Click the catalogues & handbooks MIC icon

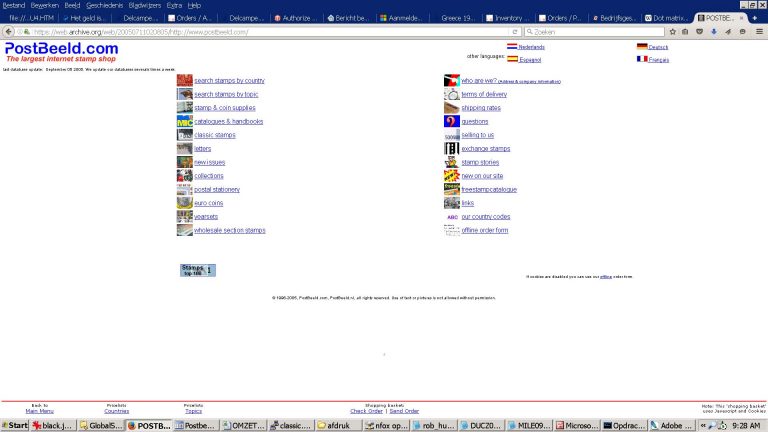(184, 121)
